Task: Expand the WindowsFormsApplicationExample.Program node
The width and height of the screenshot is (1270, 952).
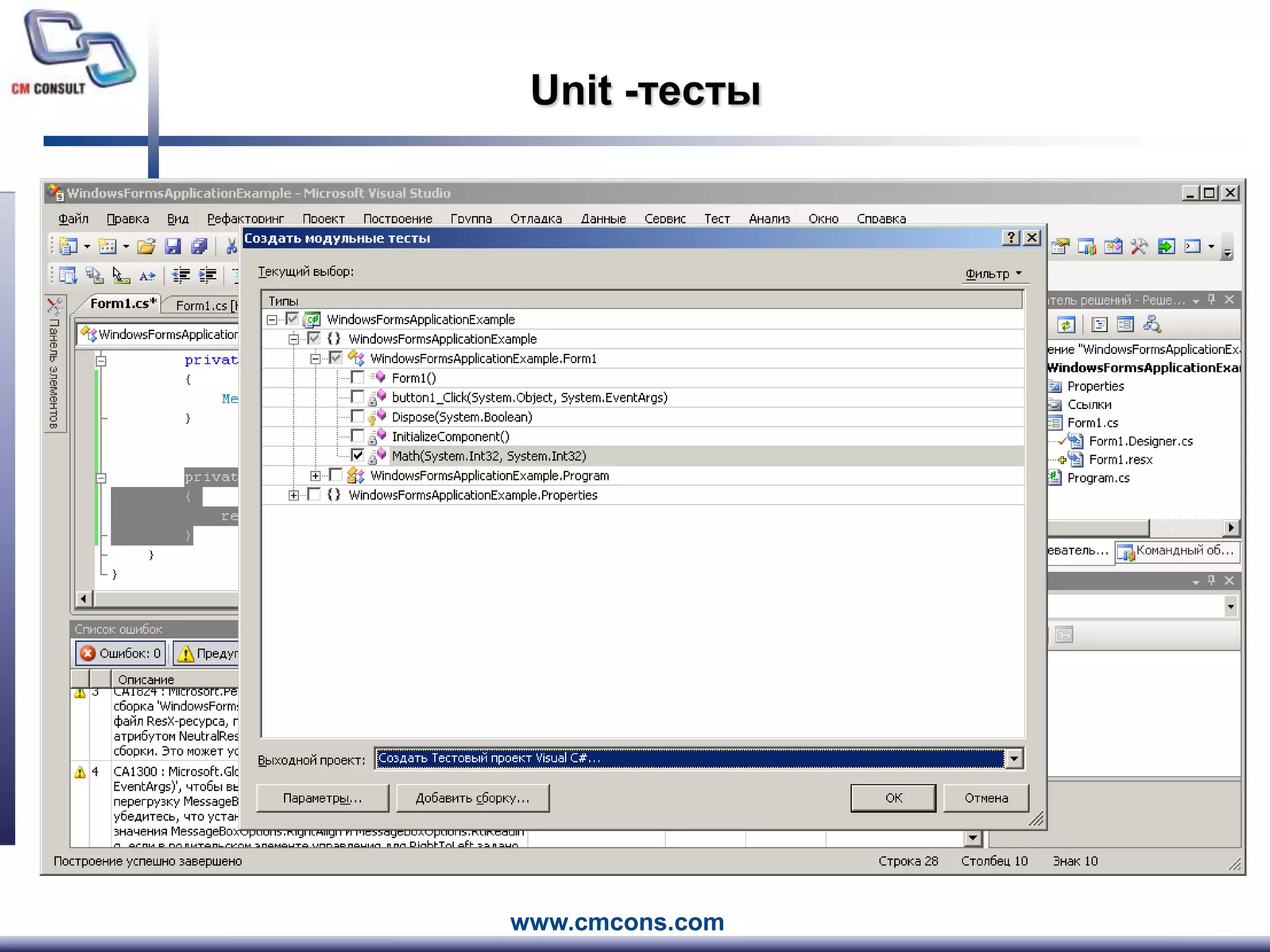Action: point(315,476)
